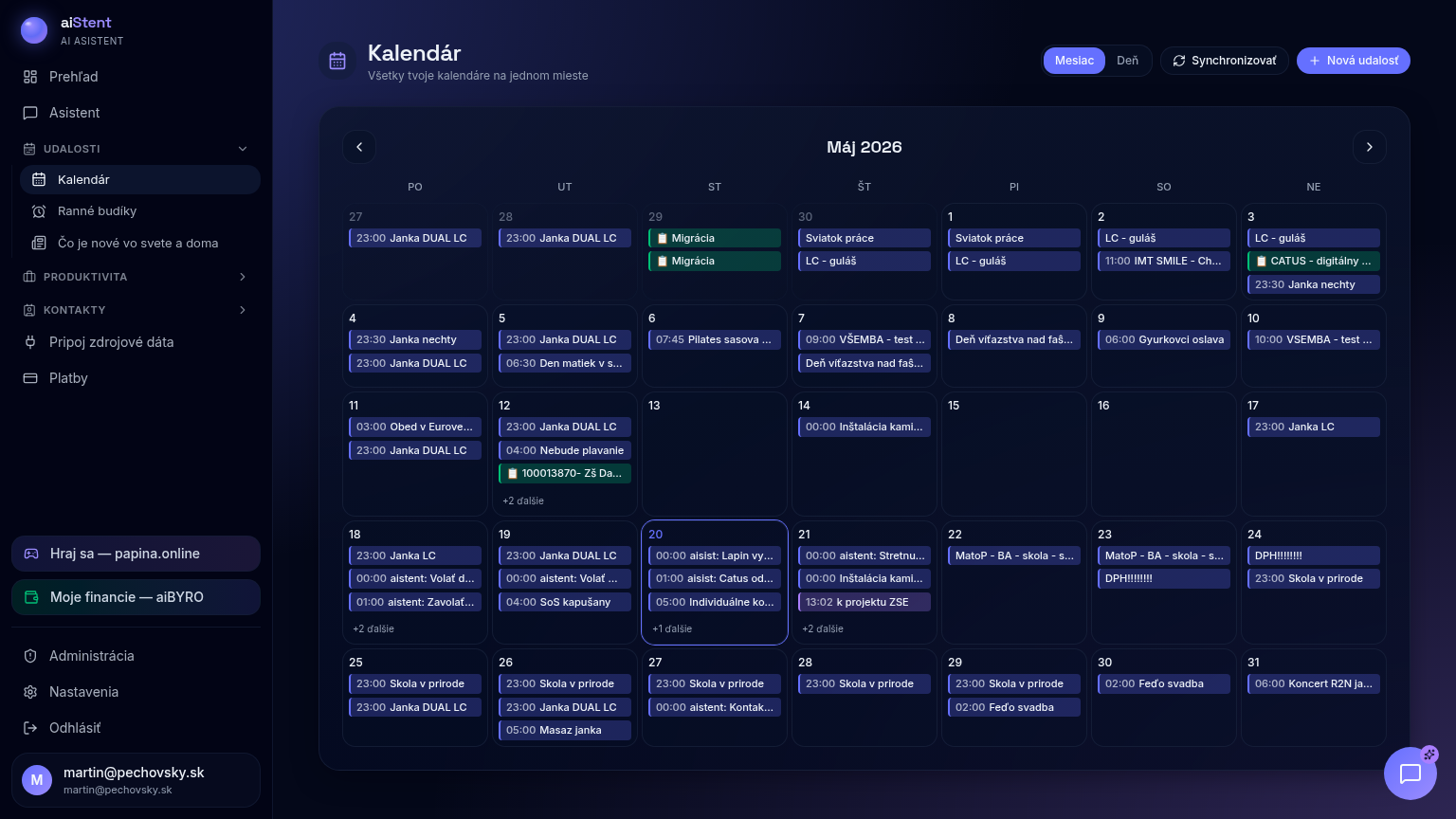Collapse the UDALOSTI section chevron
Image resolution: width=1456 pixels, height=819 pixels.
[x=243, y=149]
